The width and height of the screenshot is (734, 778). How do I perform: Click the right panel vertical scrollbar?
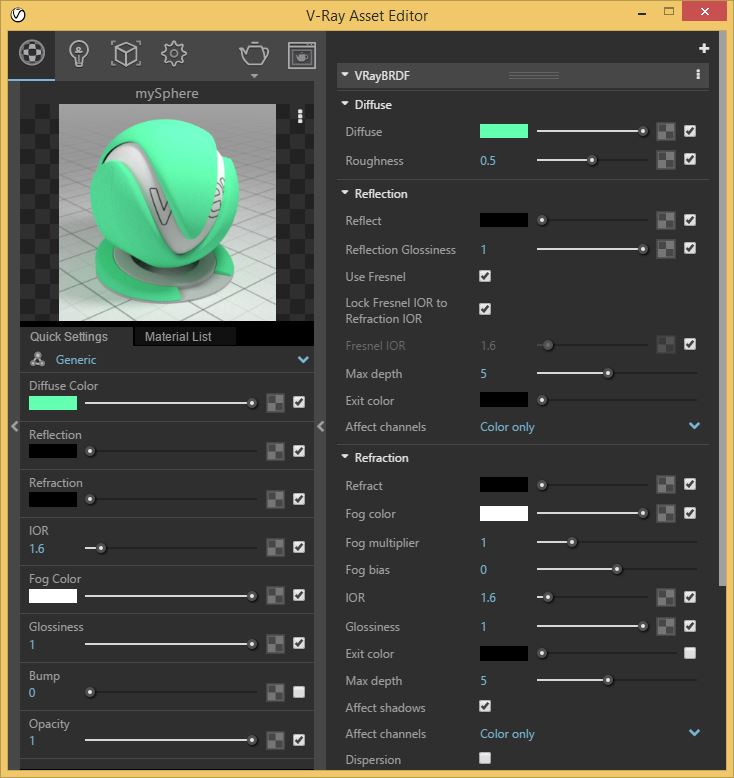point(722,310)
